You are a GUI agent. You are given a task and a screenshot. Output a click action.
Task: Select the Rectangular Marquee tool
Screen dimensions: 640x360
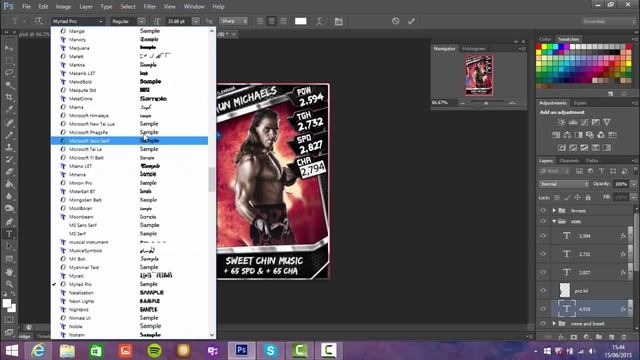[x=9, y=60]
